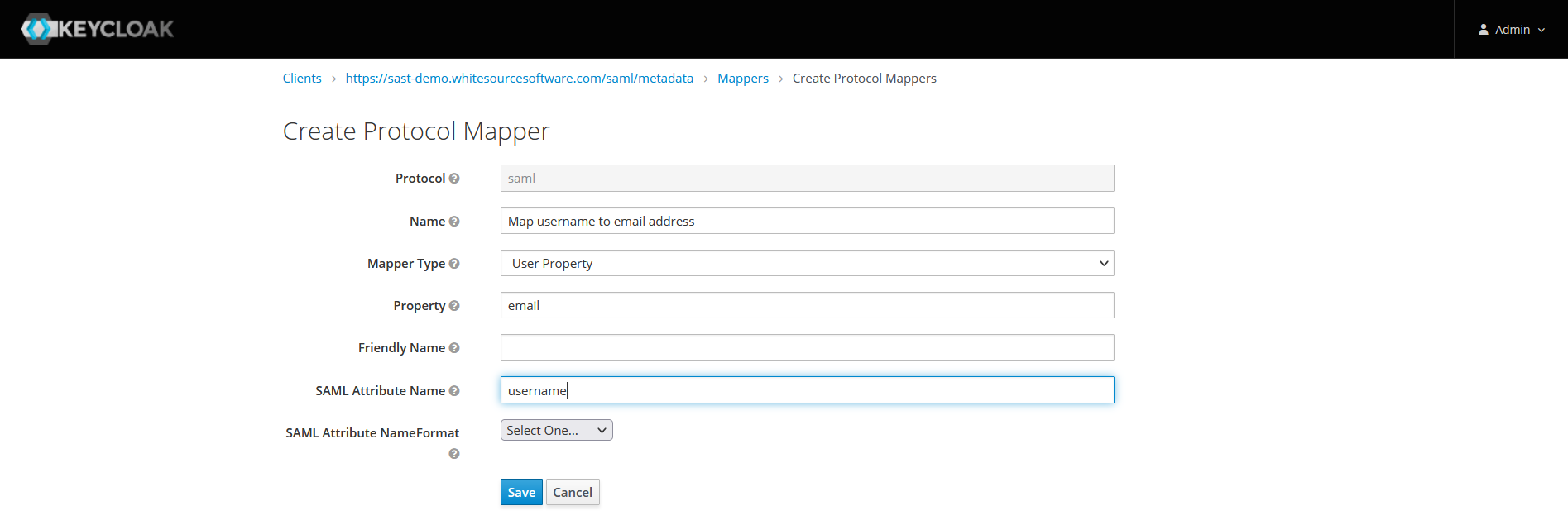
Task: Navigate to Mappers breadcrumb
Action: click(742, 79)
